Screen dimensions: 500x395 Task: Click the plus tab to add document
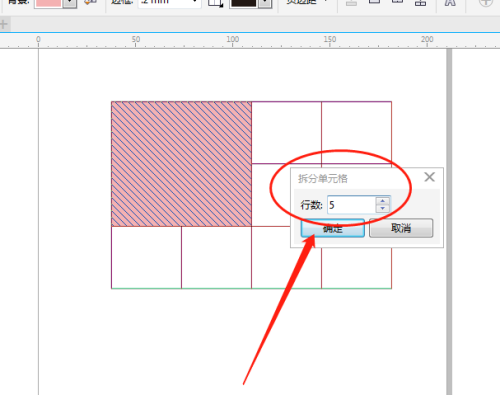(4, 24)
